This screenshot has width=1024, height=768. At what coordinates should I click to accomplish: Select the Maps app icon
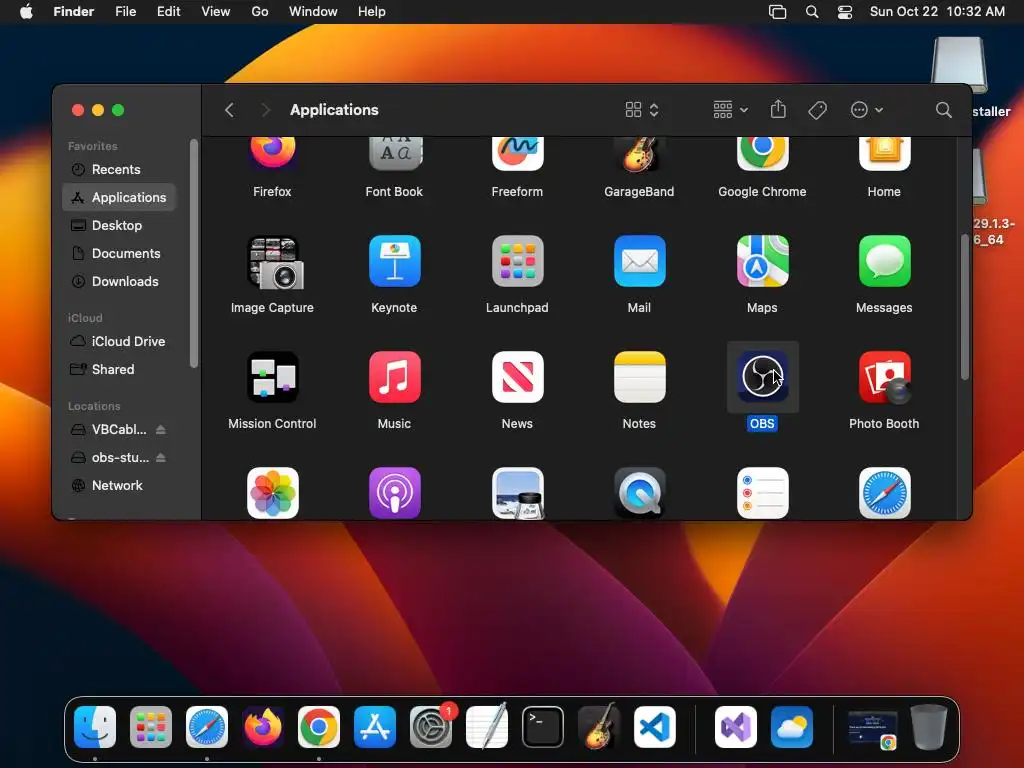(762, 261)
